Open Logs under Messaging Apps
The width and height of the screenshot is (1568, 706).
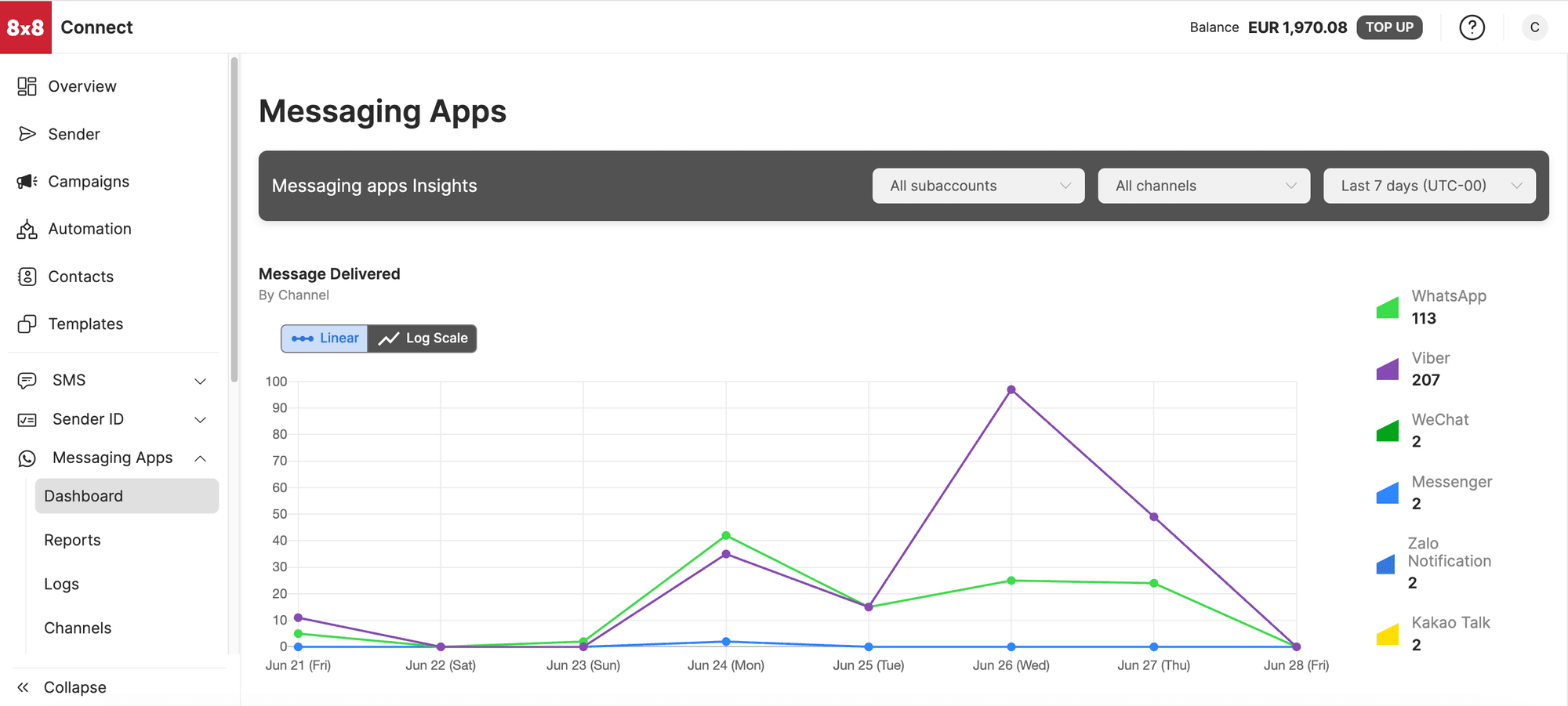[x=61, y=584]
